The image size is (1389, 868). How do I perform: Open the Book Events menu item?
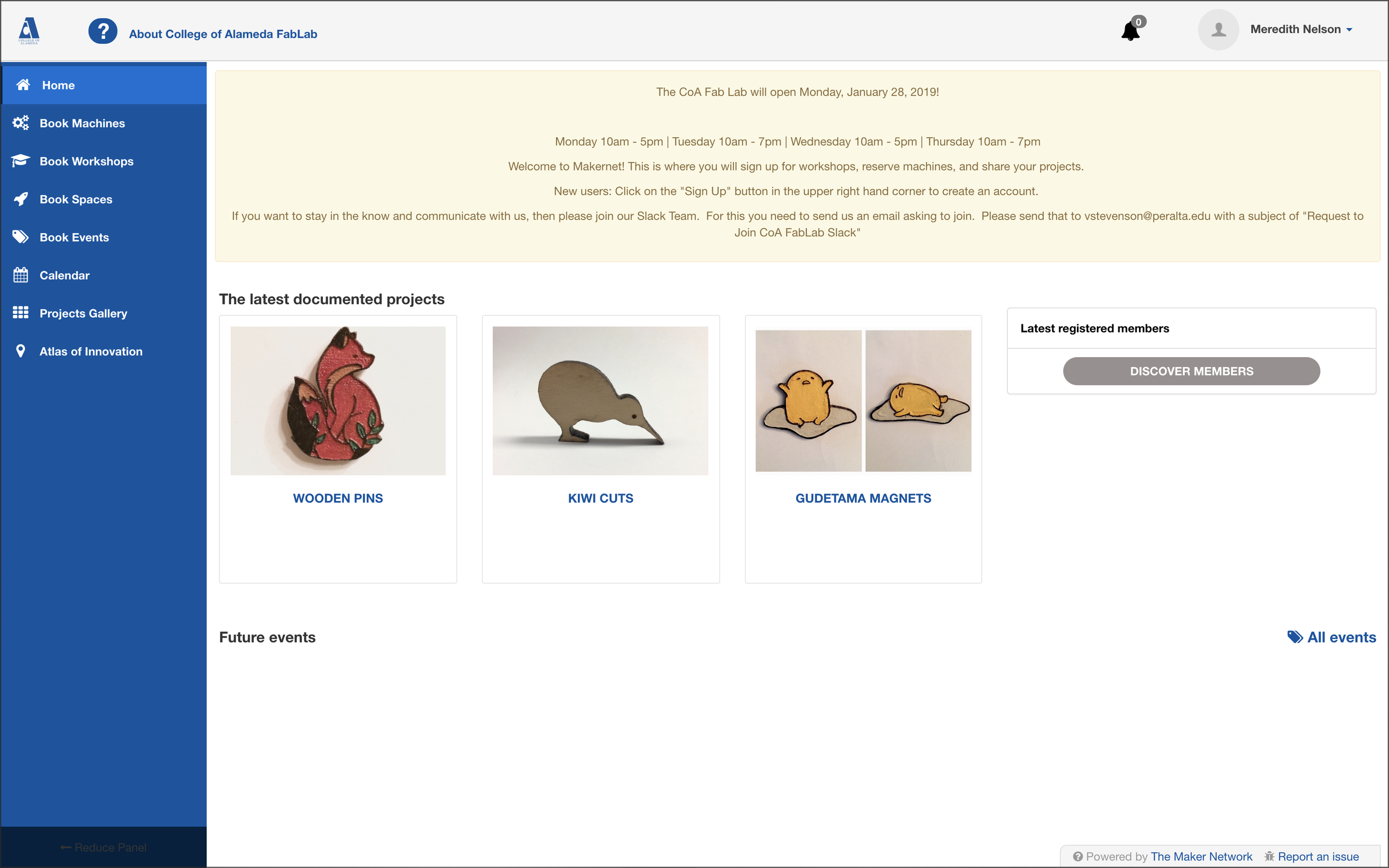coord(104,237)
